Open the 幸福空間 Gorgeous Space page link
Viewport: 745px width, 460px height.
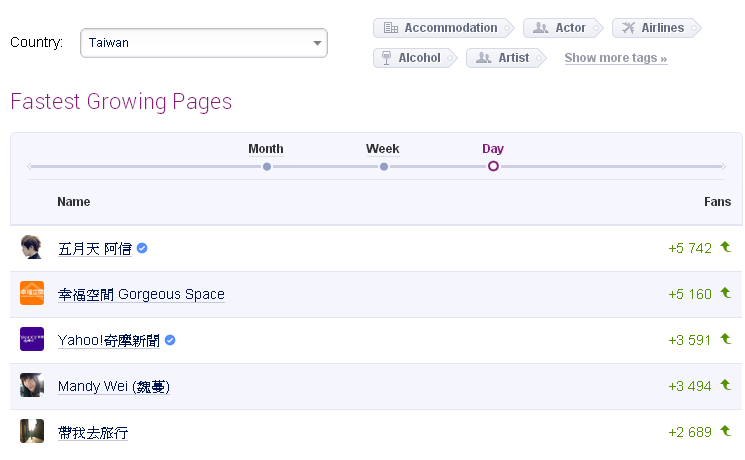pyautogui.click(x=141, y=295)
